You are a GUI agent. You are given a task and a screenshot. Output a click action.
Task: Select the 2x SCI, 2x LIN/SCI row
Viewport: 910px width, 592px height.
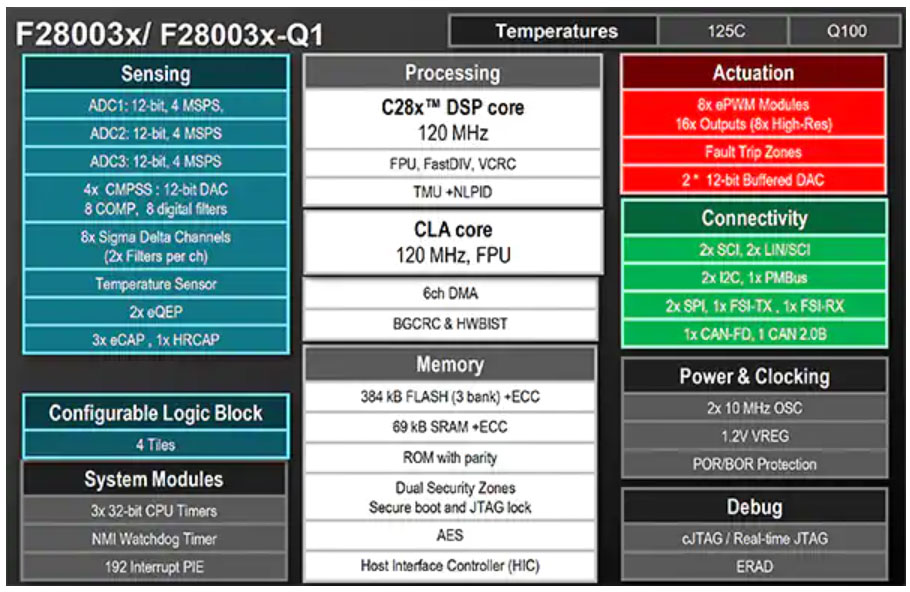pos(754,250)
